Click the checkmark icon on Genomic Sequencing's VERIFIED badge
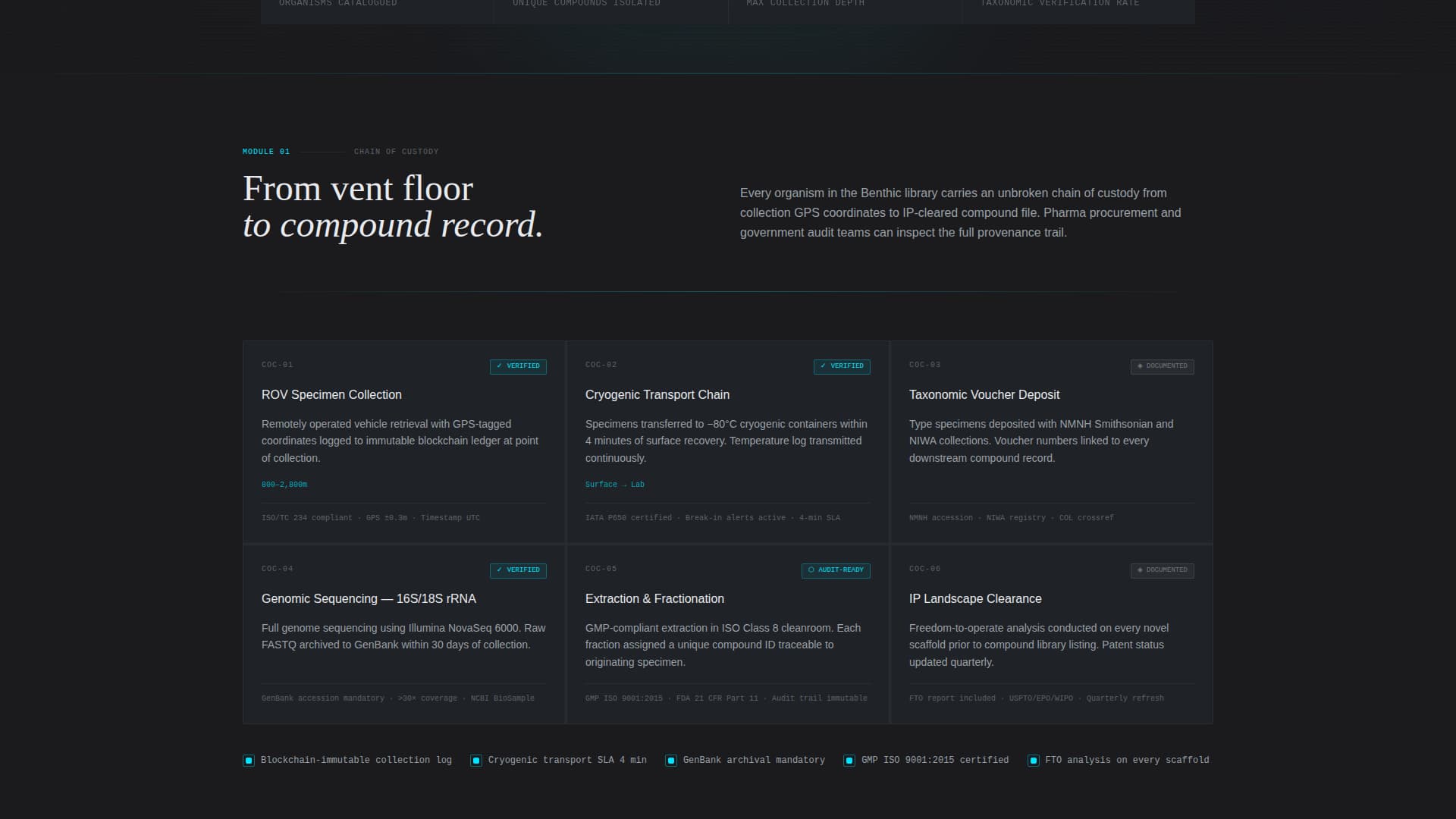This screenshot has width=1456, height=819. pos(499,570)
